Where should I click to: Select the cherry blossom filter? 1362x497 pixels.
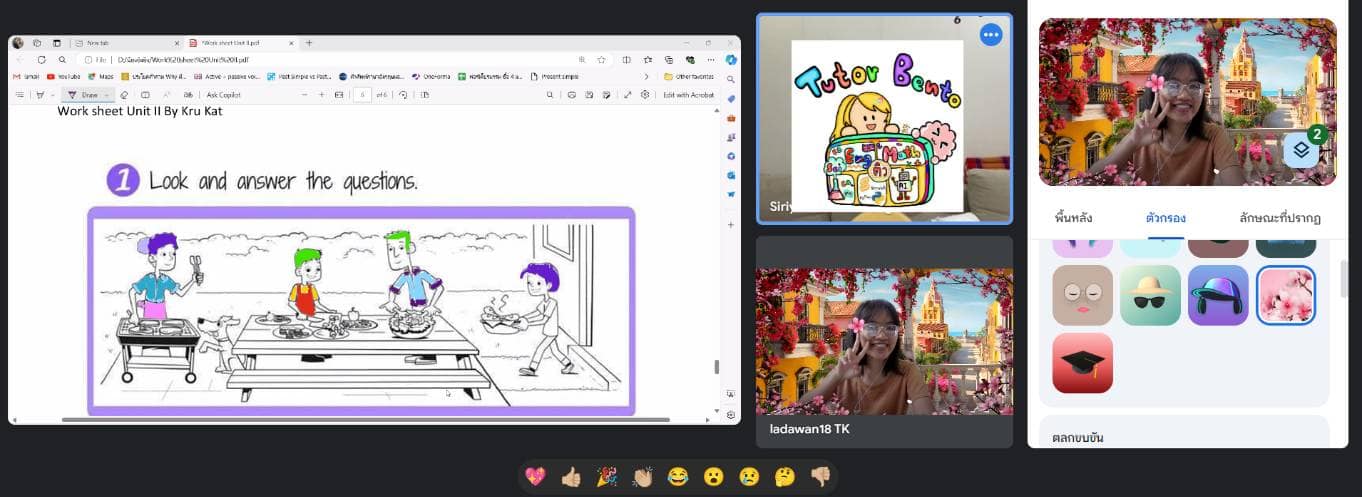[1286, 295]
